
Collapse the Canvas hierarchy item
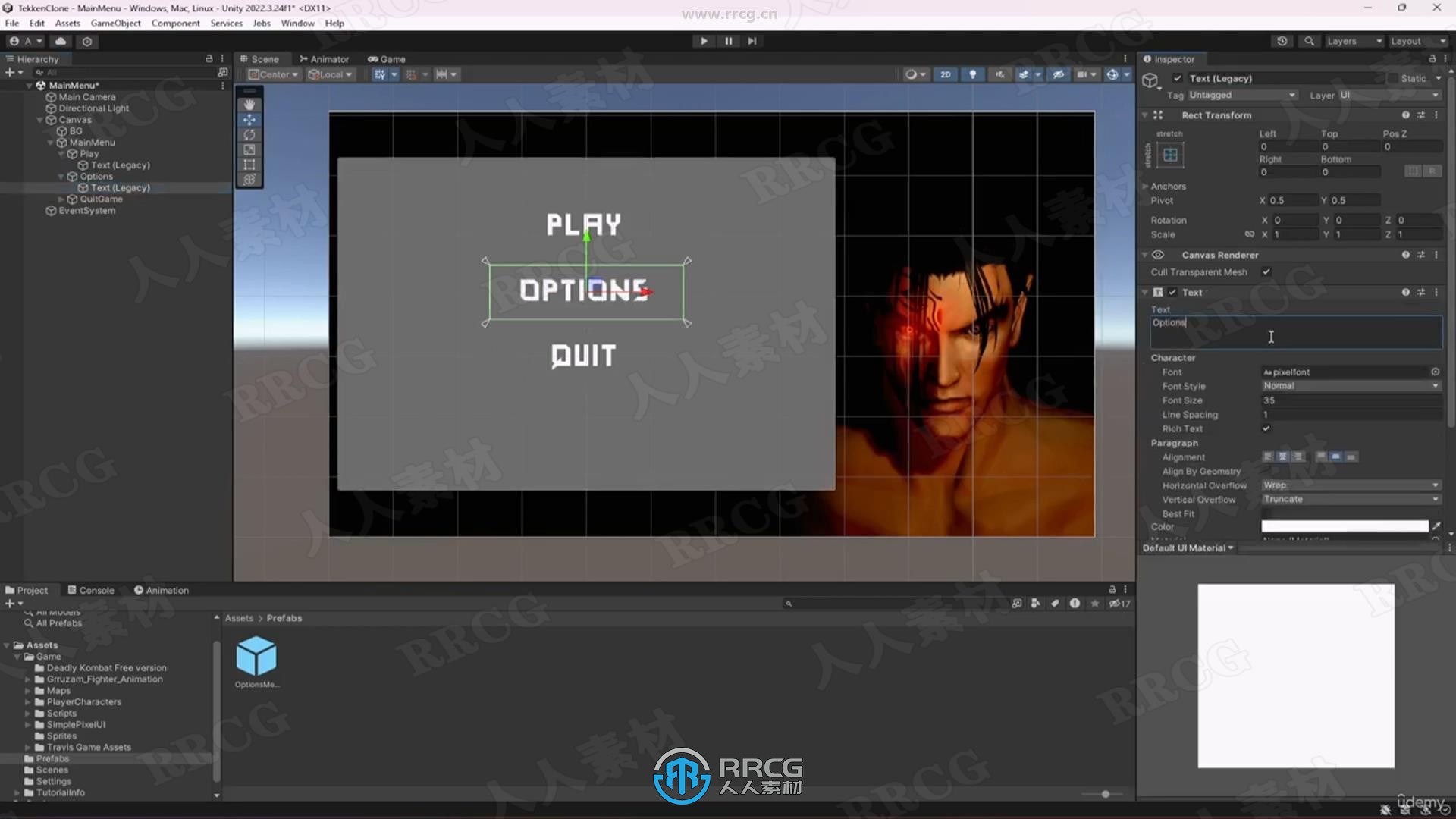[40, 120]
